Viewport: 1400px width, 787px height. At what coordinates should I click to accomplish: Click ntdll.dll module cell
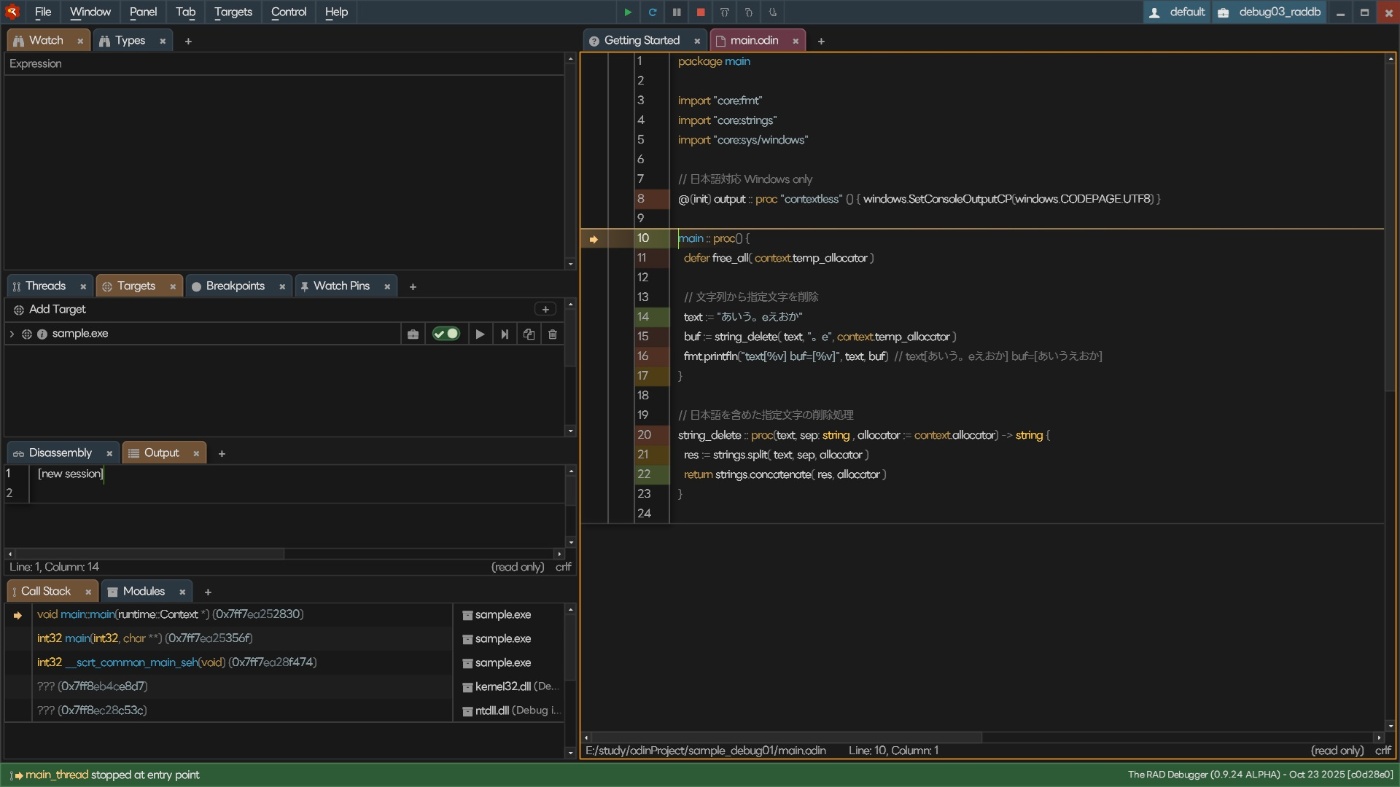(509, 711)
